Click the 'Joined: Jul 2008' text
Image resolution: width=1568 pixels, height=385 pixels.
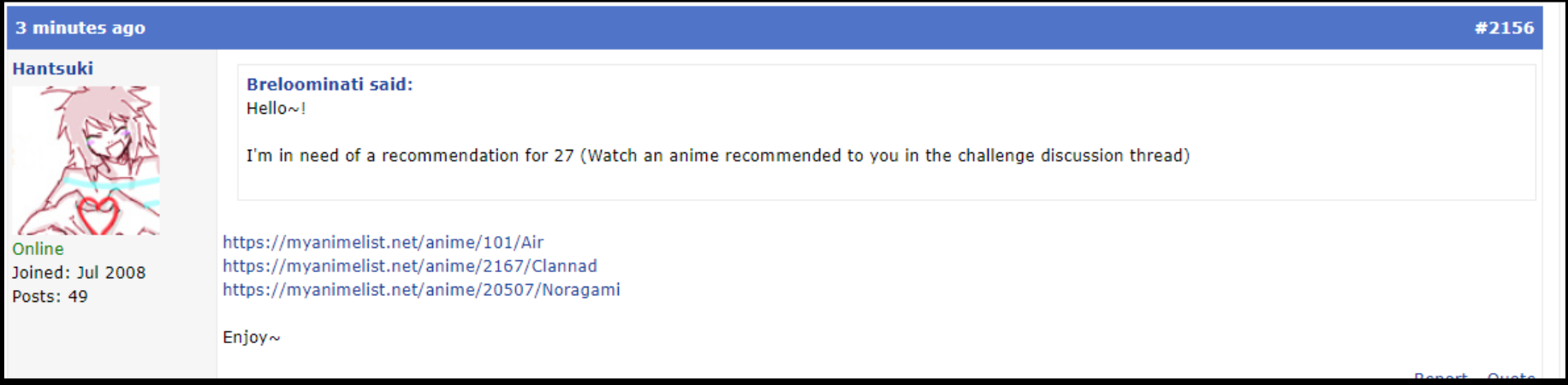79,273
